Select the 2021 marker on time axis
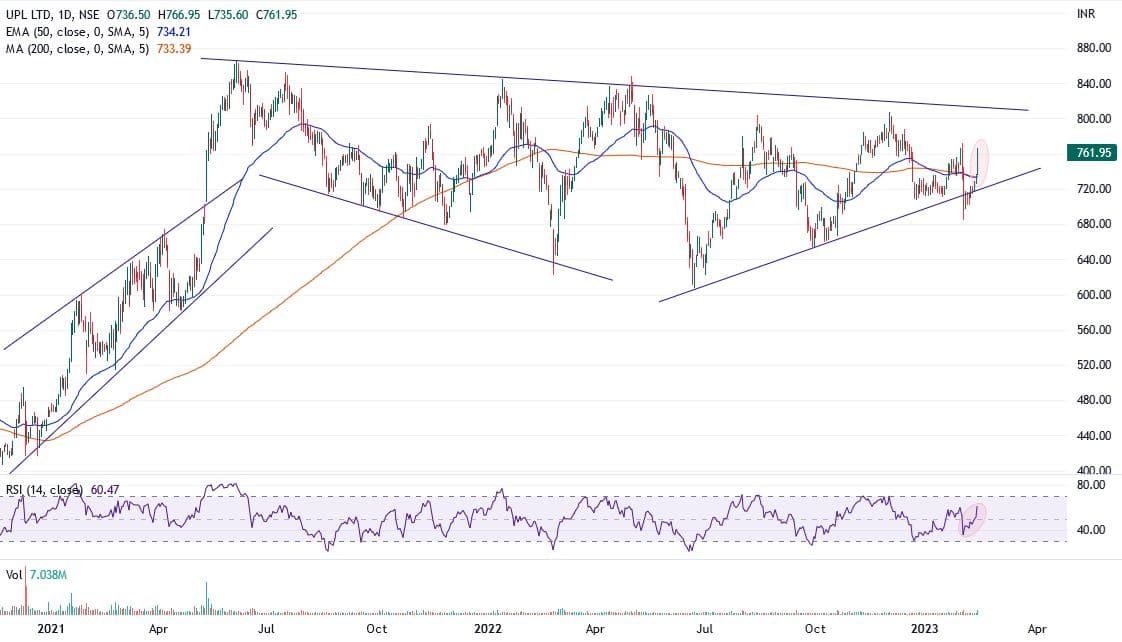 pyautogui.click(x=50, y=629)
